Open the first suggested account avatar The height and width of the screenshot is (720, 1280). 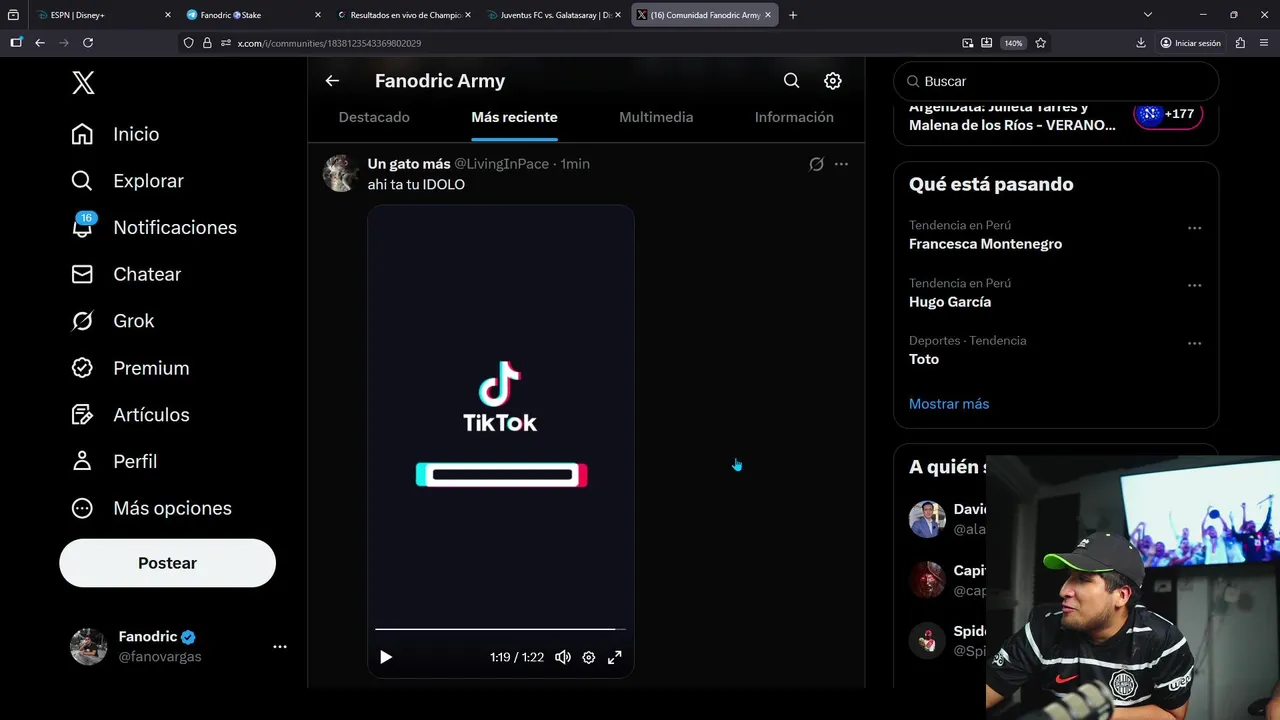927,519
